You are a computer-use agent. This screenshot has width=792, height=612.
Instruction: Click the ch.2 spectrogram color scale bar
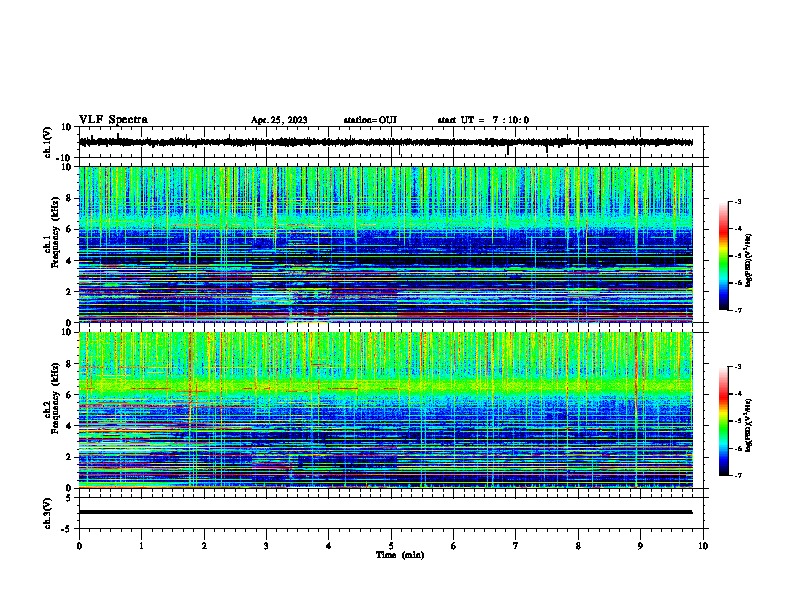point(724,421)
